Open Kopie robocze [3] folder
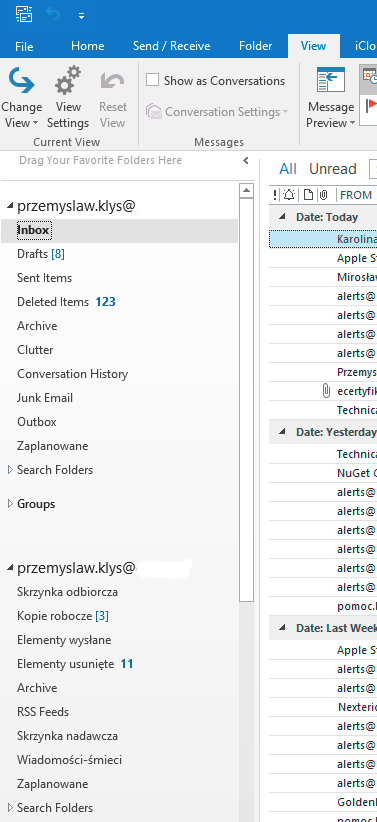The width and height of the screenshot is (377, 822). coord(63,616)
